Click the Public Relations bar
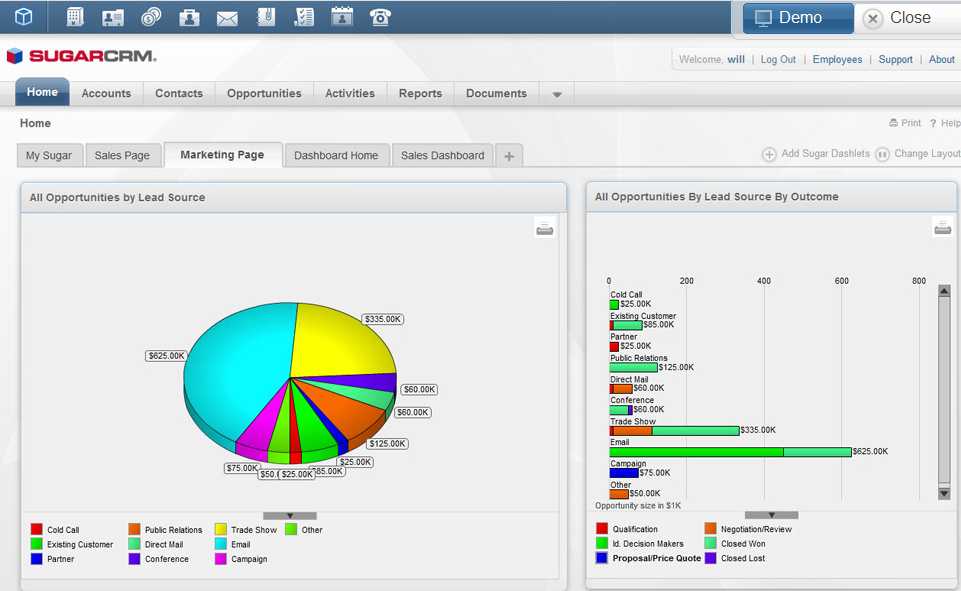 coord(633,367)
